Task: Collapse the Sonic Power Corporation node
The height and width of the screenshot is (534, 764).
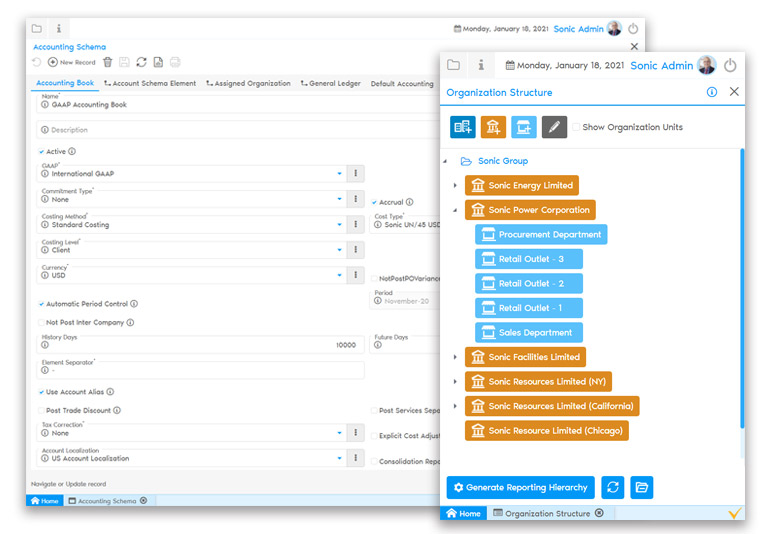Action: (x=454, y=210)
